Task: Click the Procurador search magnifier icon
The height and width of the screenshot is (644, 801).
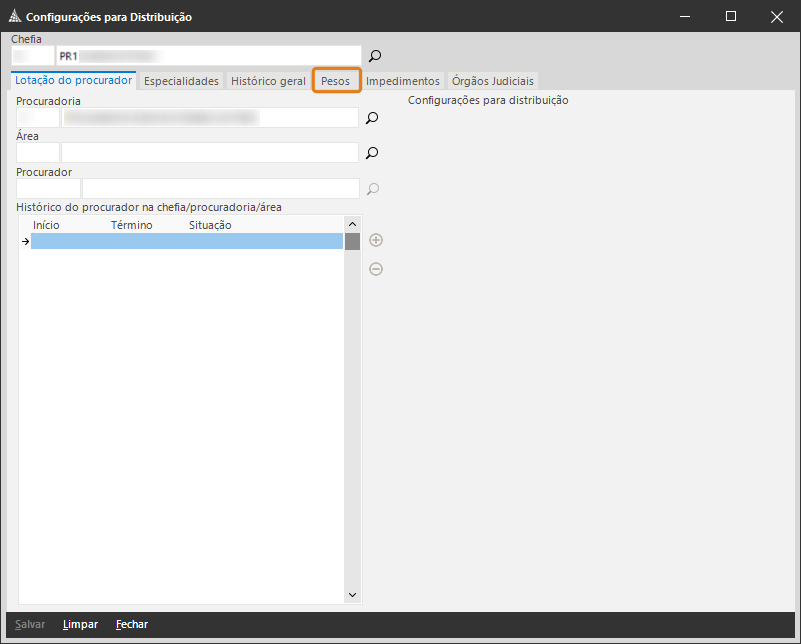Action: pyautogui.click(x=371, y=188)
